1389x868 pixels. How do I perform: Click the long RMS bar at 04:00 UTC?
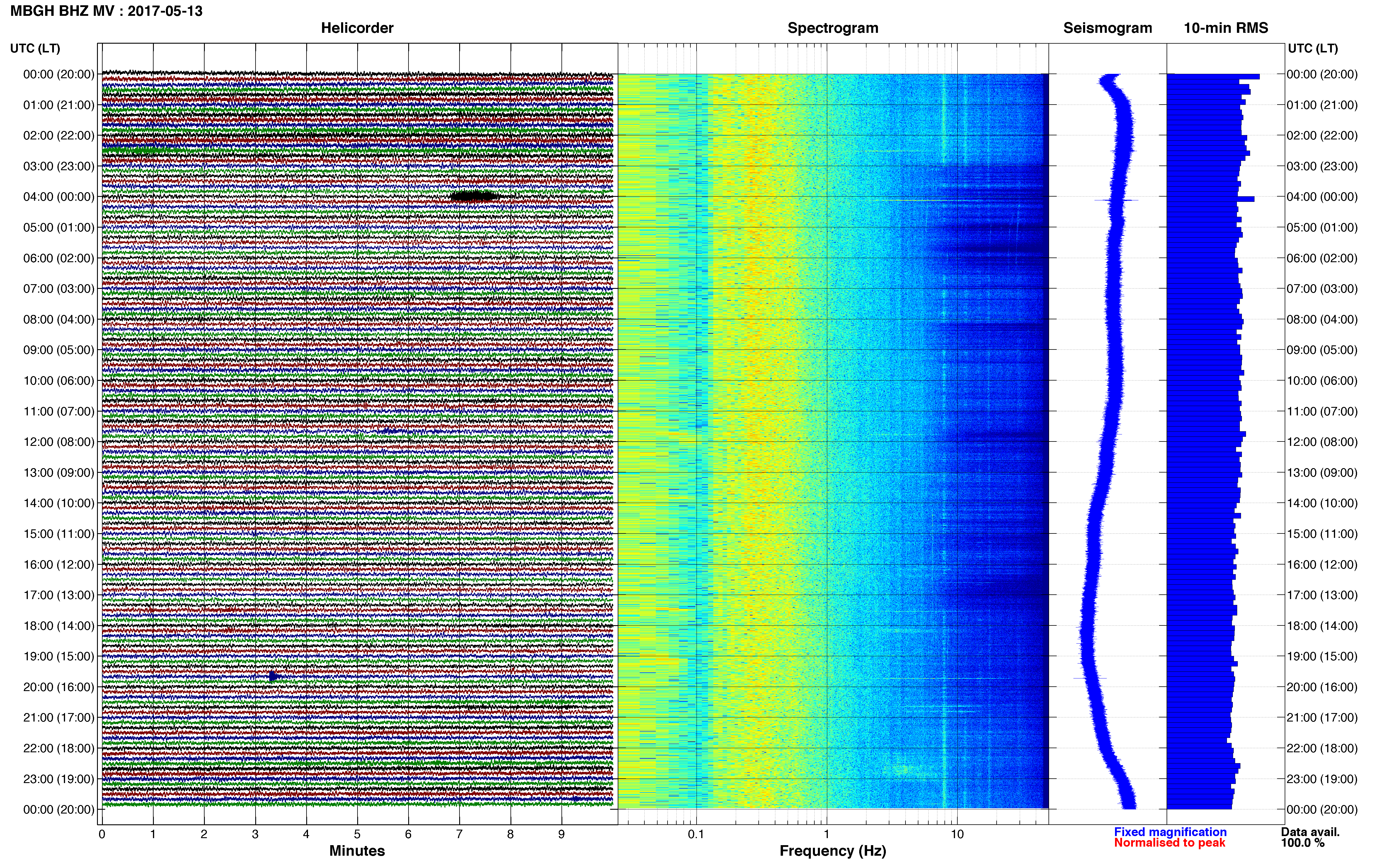1211,199
